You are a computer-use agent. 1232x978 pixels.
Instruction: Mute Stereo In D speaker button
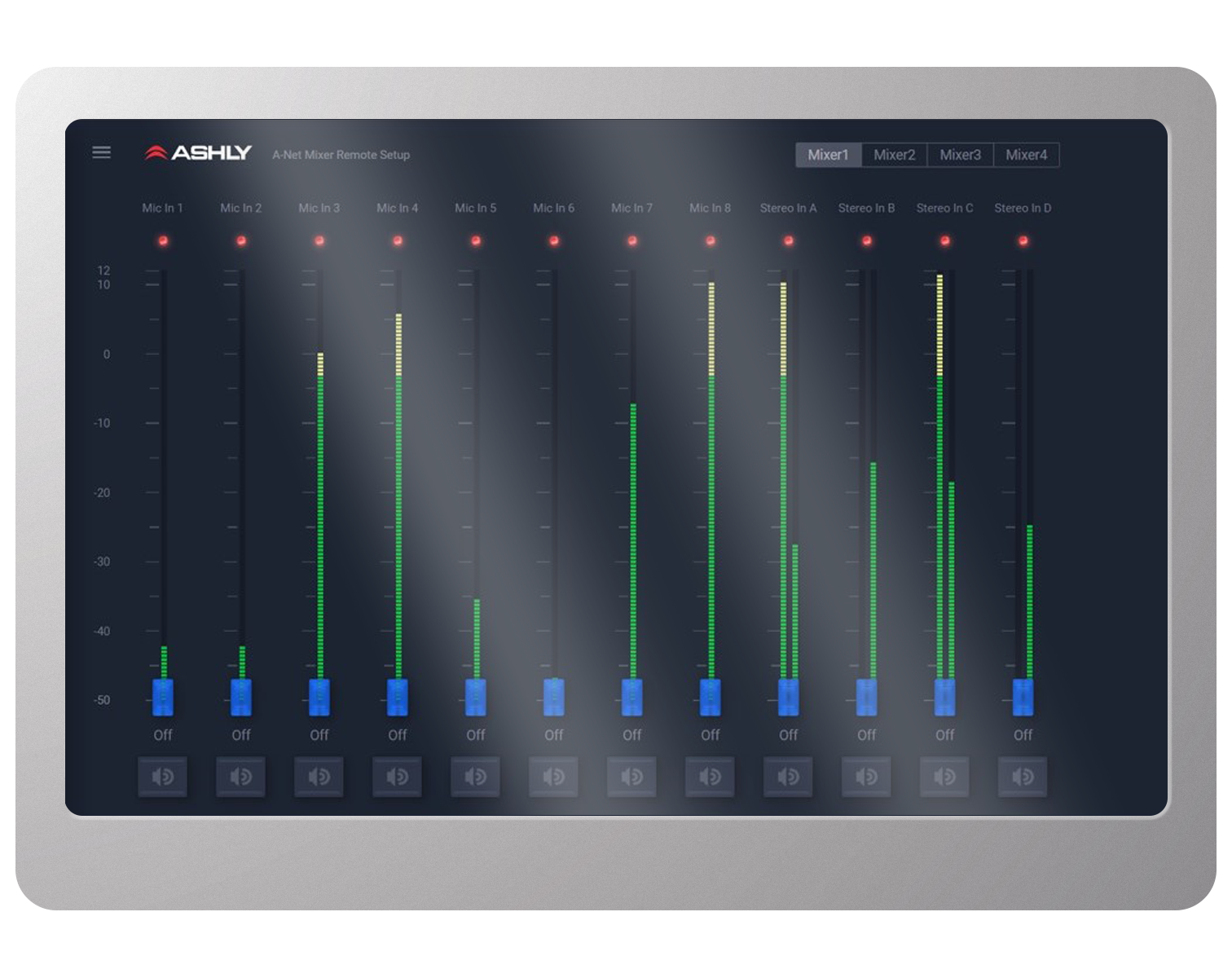point(1023,778)
